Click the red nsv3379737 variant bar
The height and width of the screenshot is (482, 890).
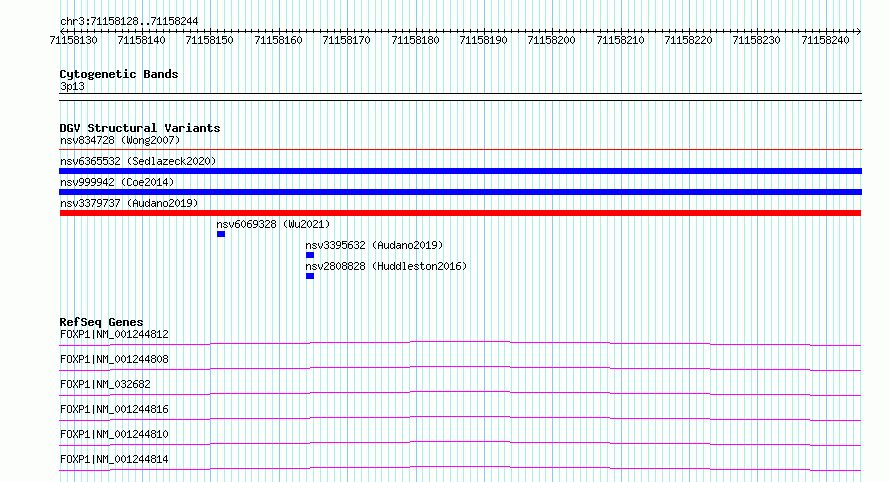(x=460, y=213)
